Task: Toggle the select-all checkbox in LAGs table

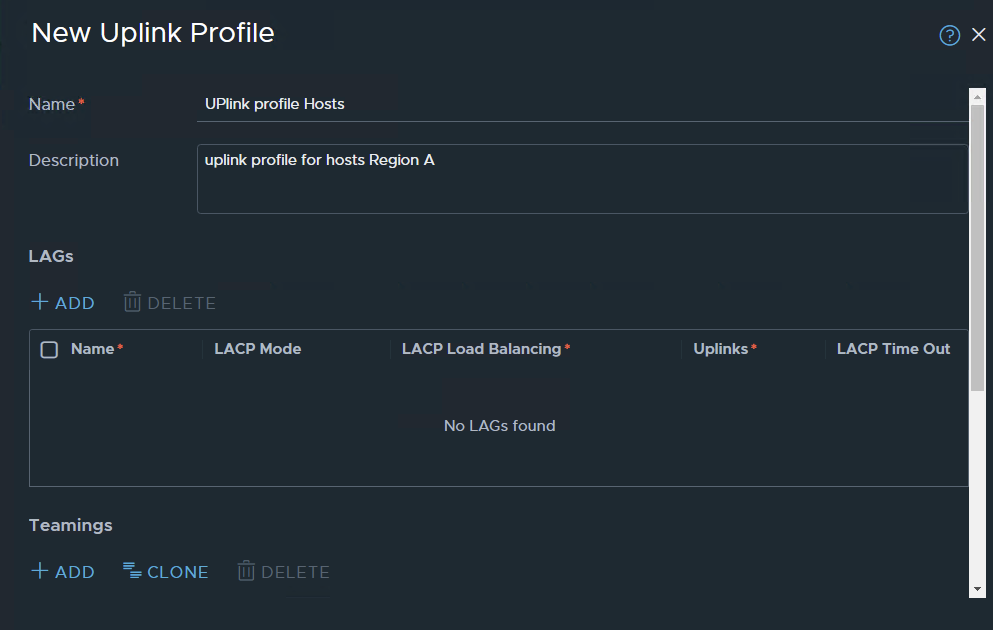Action: (x=48, y=349)
